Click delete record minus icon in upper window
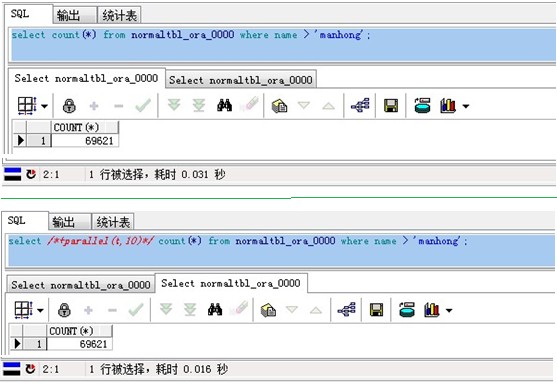 tap(119, 106)
